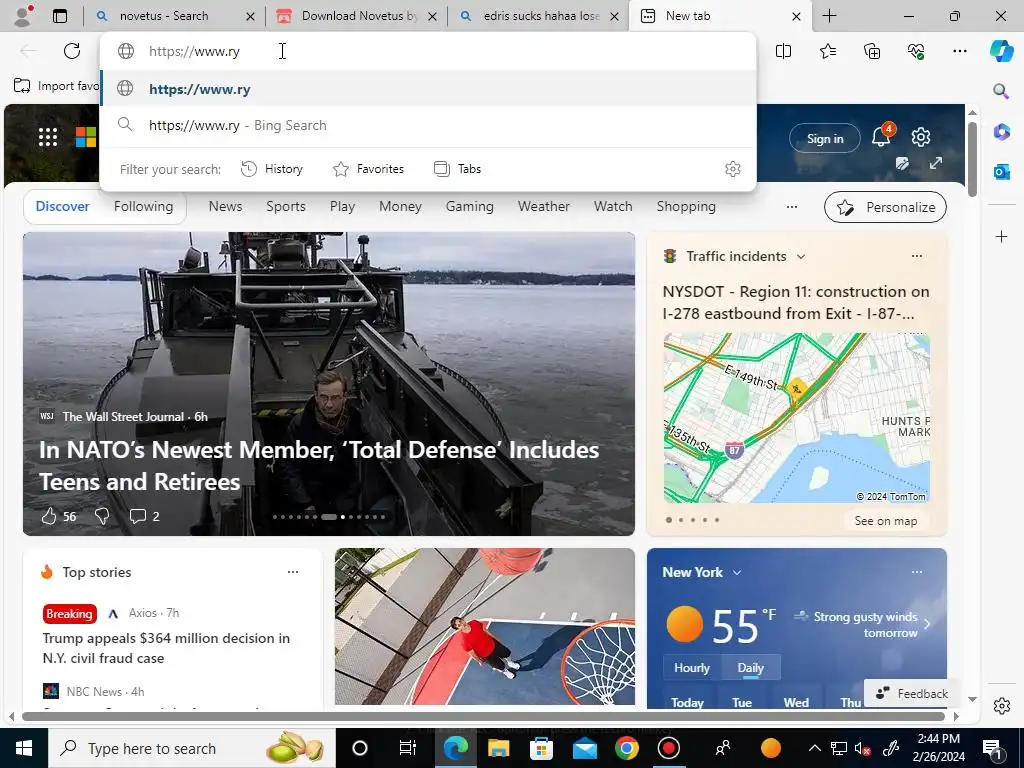This screenshot has height=768, width=1024.
Task: Filter search suggestions by History
Action: pos(272,169)
